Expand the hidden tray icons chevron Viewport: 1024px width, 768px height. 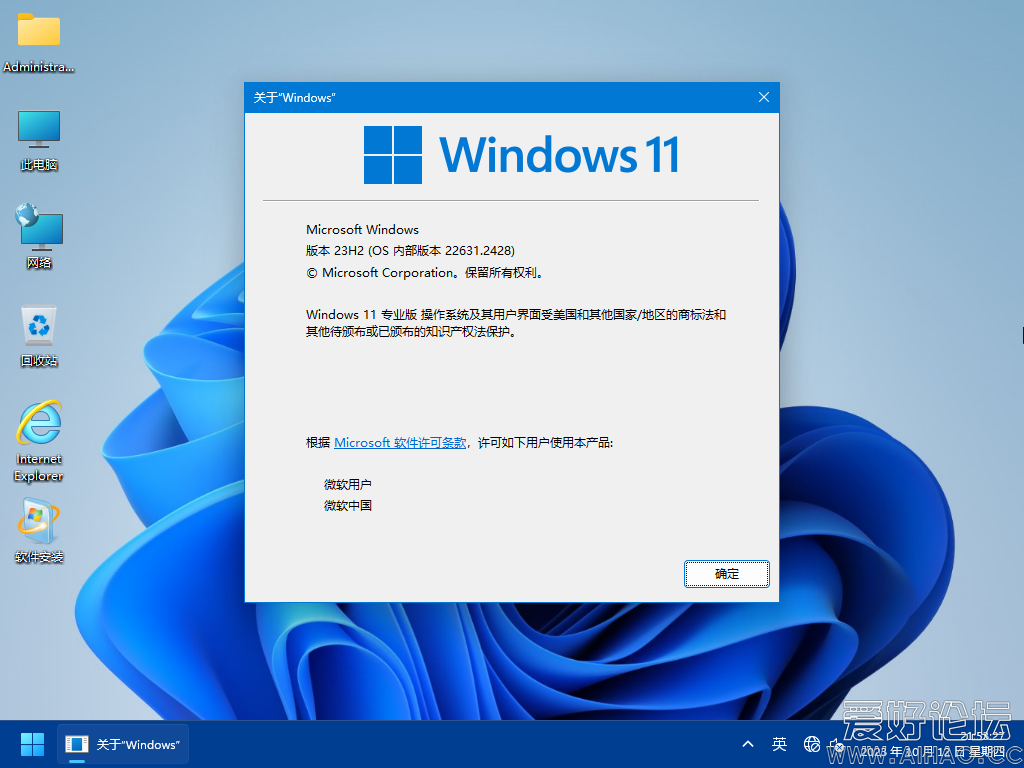(x=748, y=744)
